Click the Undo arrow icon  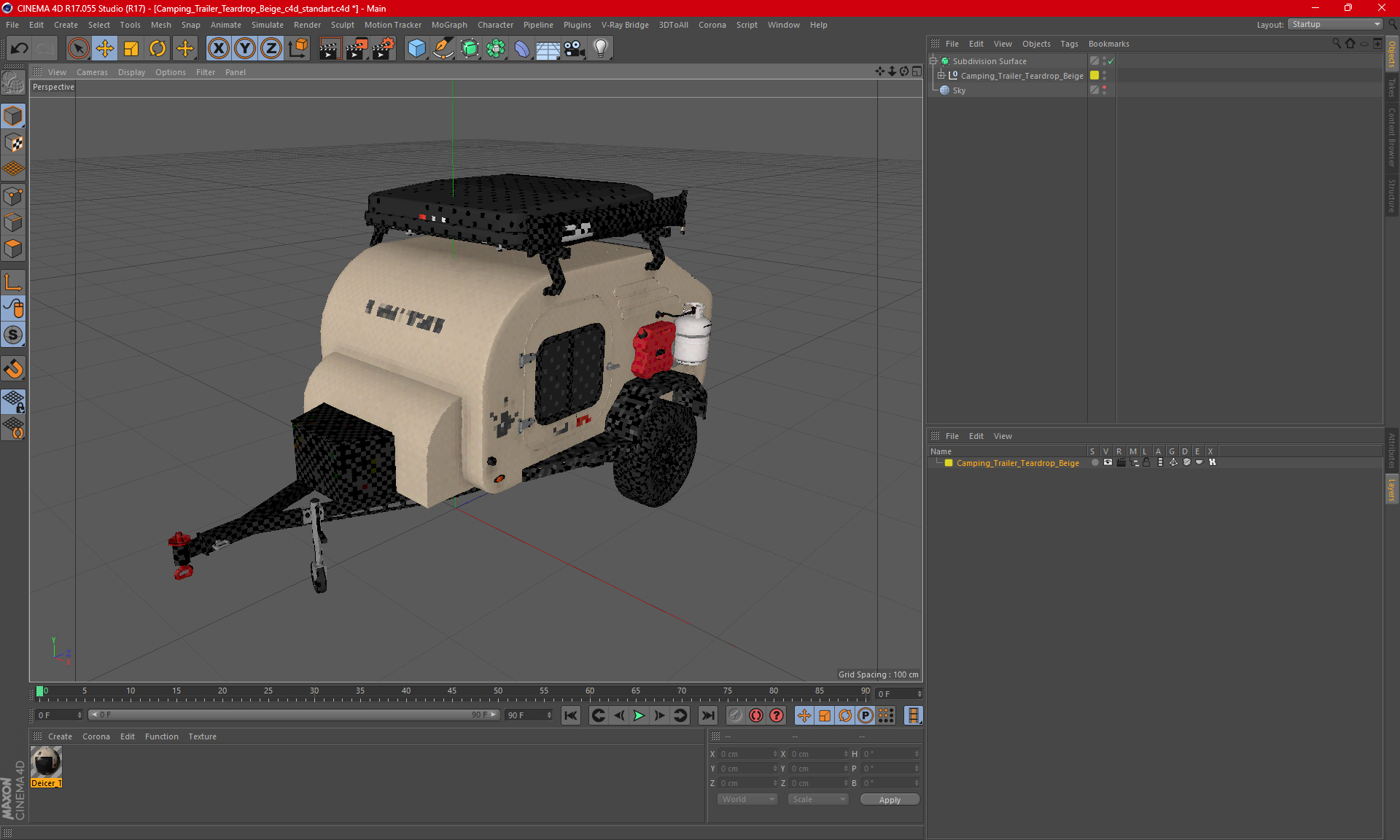tap(20, 49)
